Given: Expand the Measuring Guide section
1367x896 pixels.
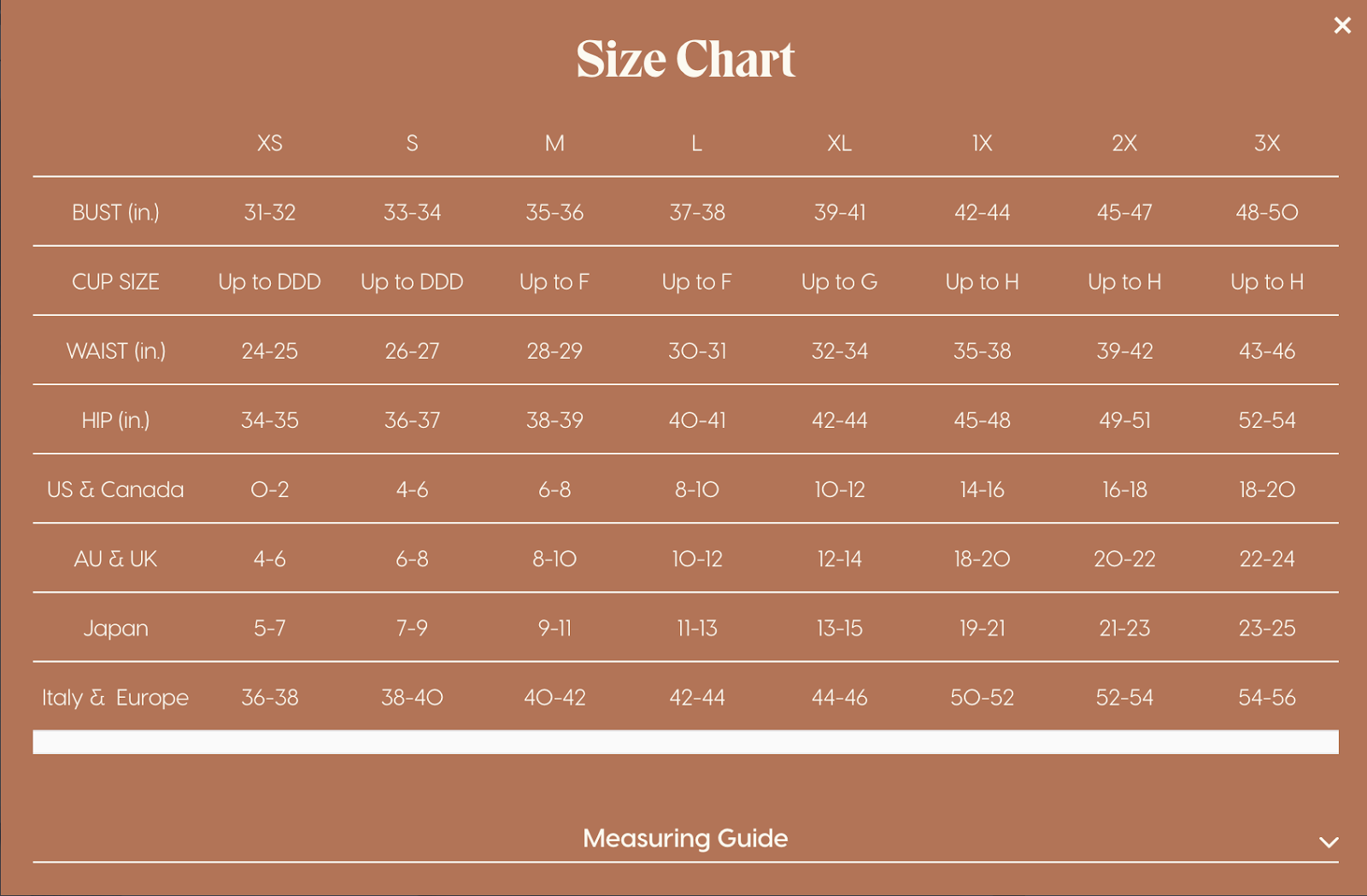Looking at the screenshot, I should [683, 839].
